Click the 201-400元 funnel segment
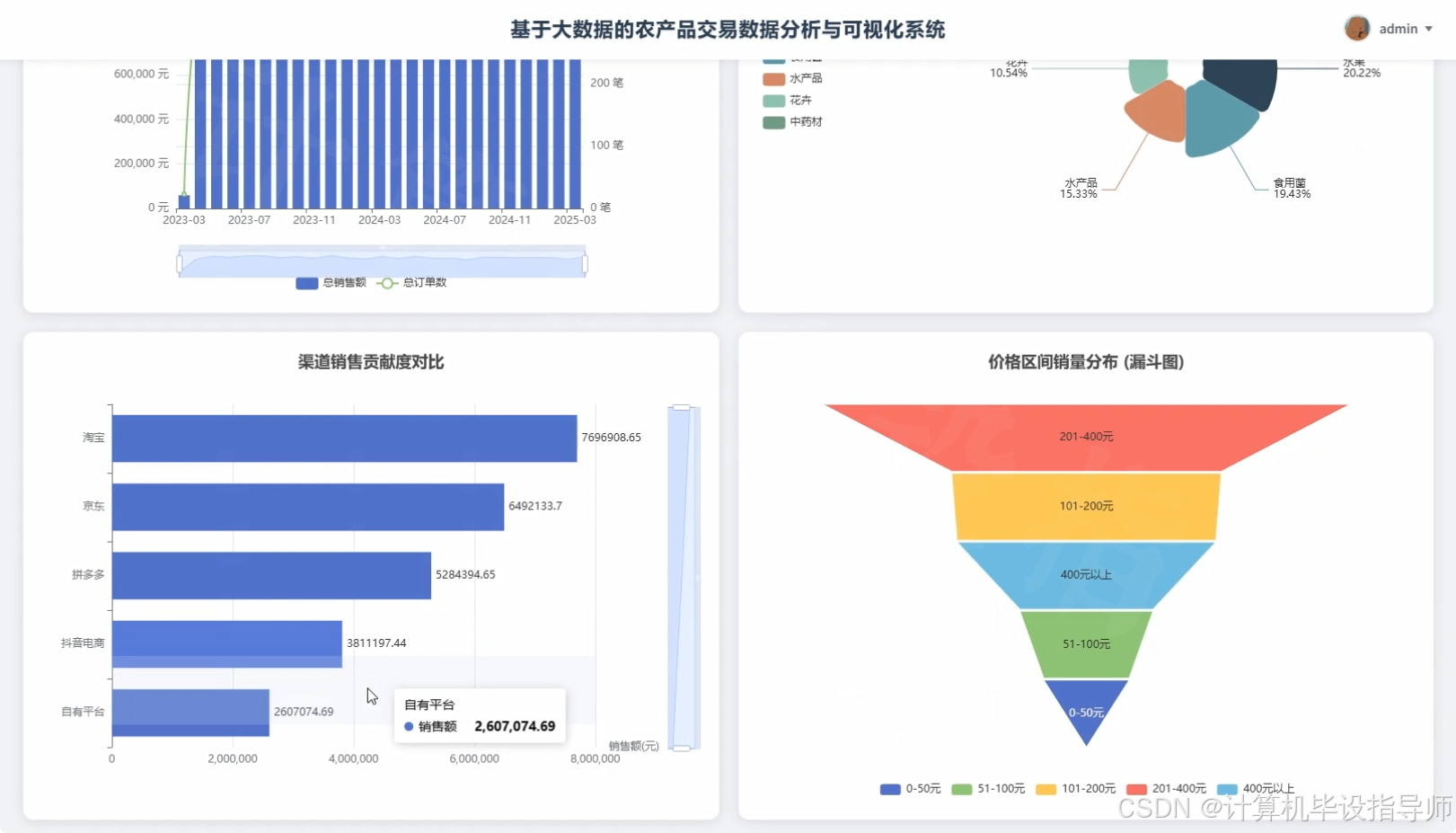The image size is (1456, 833). [1086, 437]
